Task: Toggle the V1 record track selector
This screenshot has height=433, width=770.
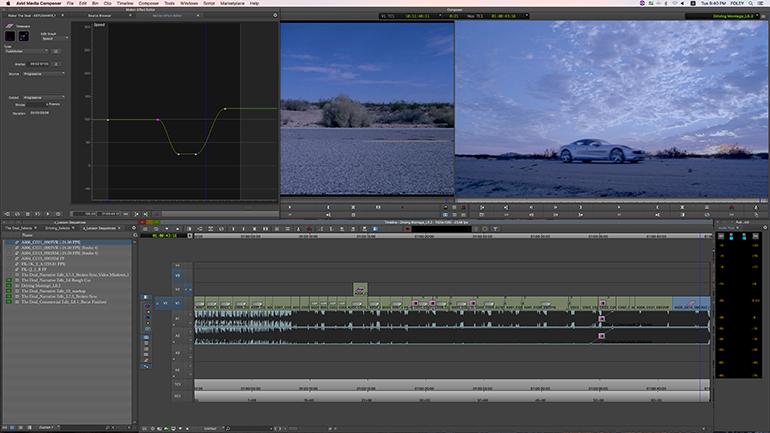Action: coord(177,303)
